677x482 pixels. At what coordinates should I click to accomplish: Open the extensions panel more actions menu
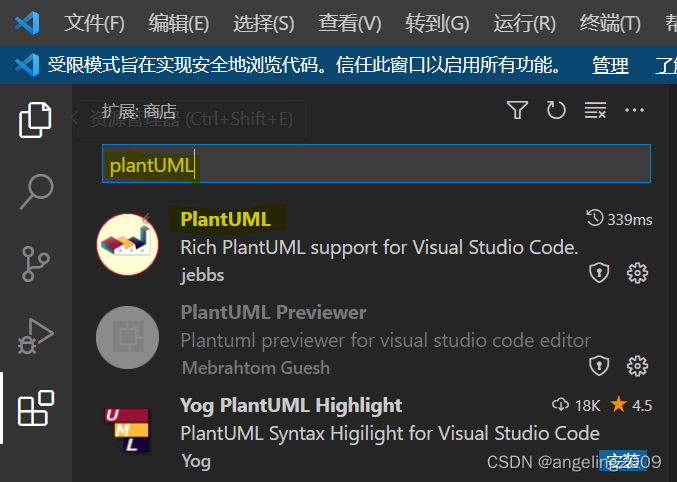click(634, 110)
